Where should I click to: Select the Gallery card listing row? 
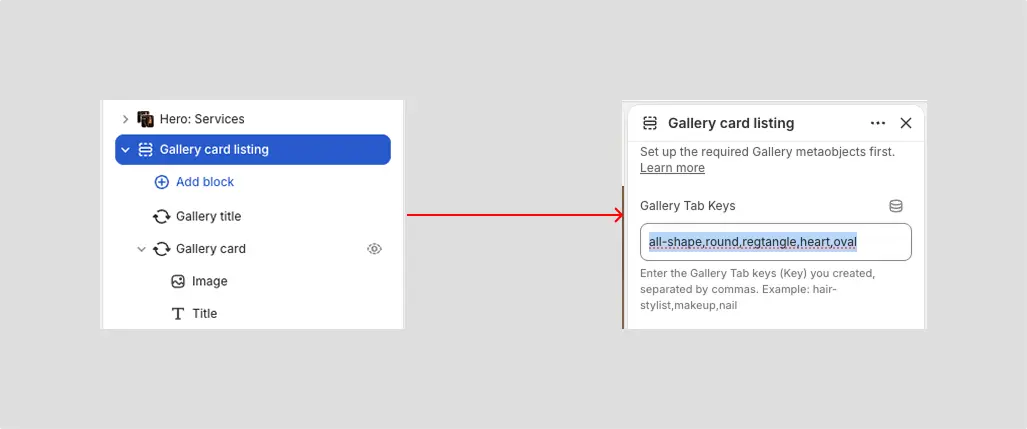click(x=253, y=150)
